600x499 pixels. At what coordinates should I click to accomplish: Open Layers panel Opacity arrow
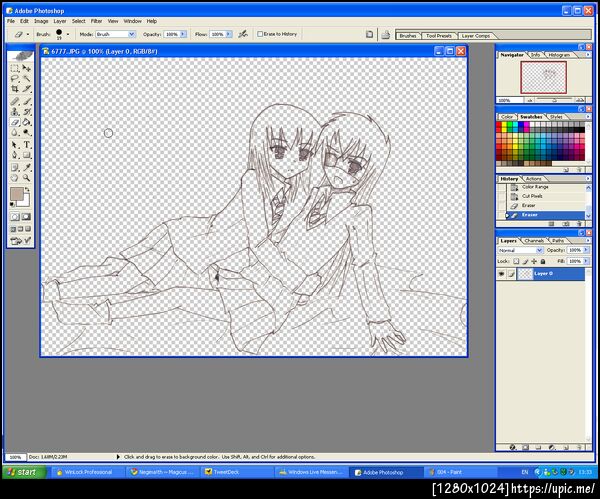586,250
